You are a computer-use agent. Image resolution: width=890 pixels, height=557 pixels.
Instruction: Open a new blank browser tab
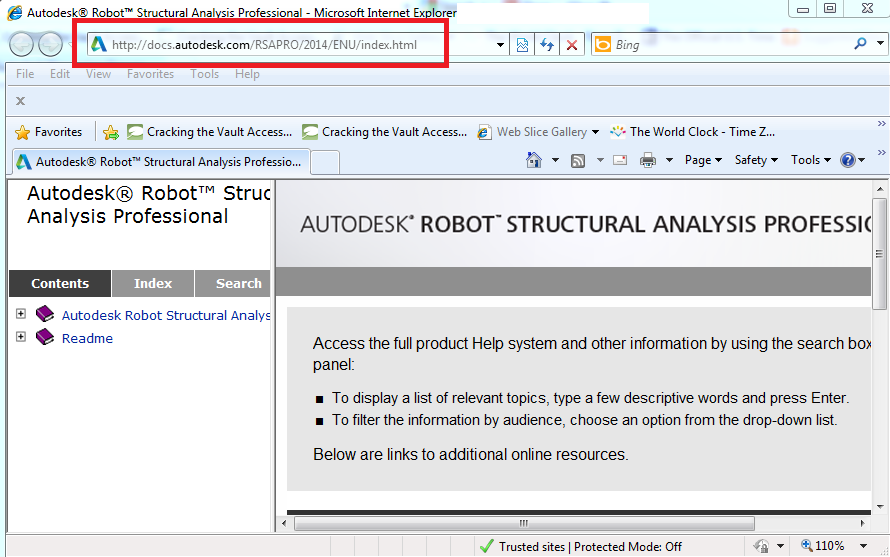325,162
